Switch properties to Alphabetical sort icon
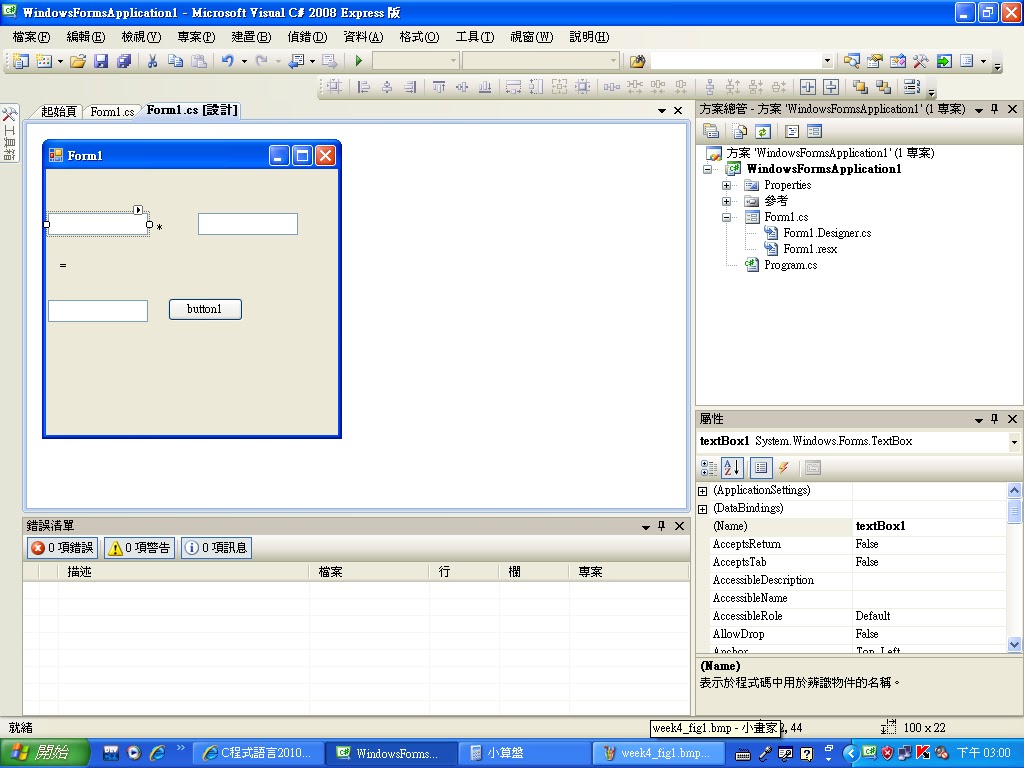The width and height of the screenshot is (1024, 768). 732,468
